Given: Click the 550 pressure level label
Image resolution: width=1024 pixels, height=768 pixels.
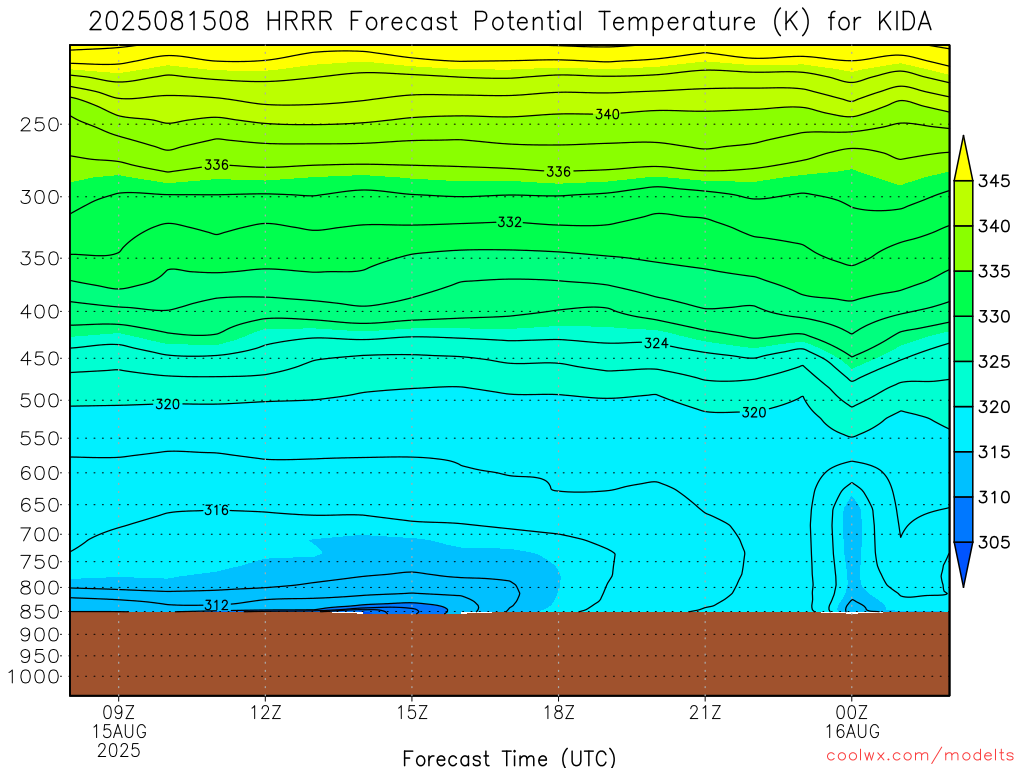Looking at the screenshot, I should coord(40,438).
